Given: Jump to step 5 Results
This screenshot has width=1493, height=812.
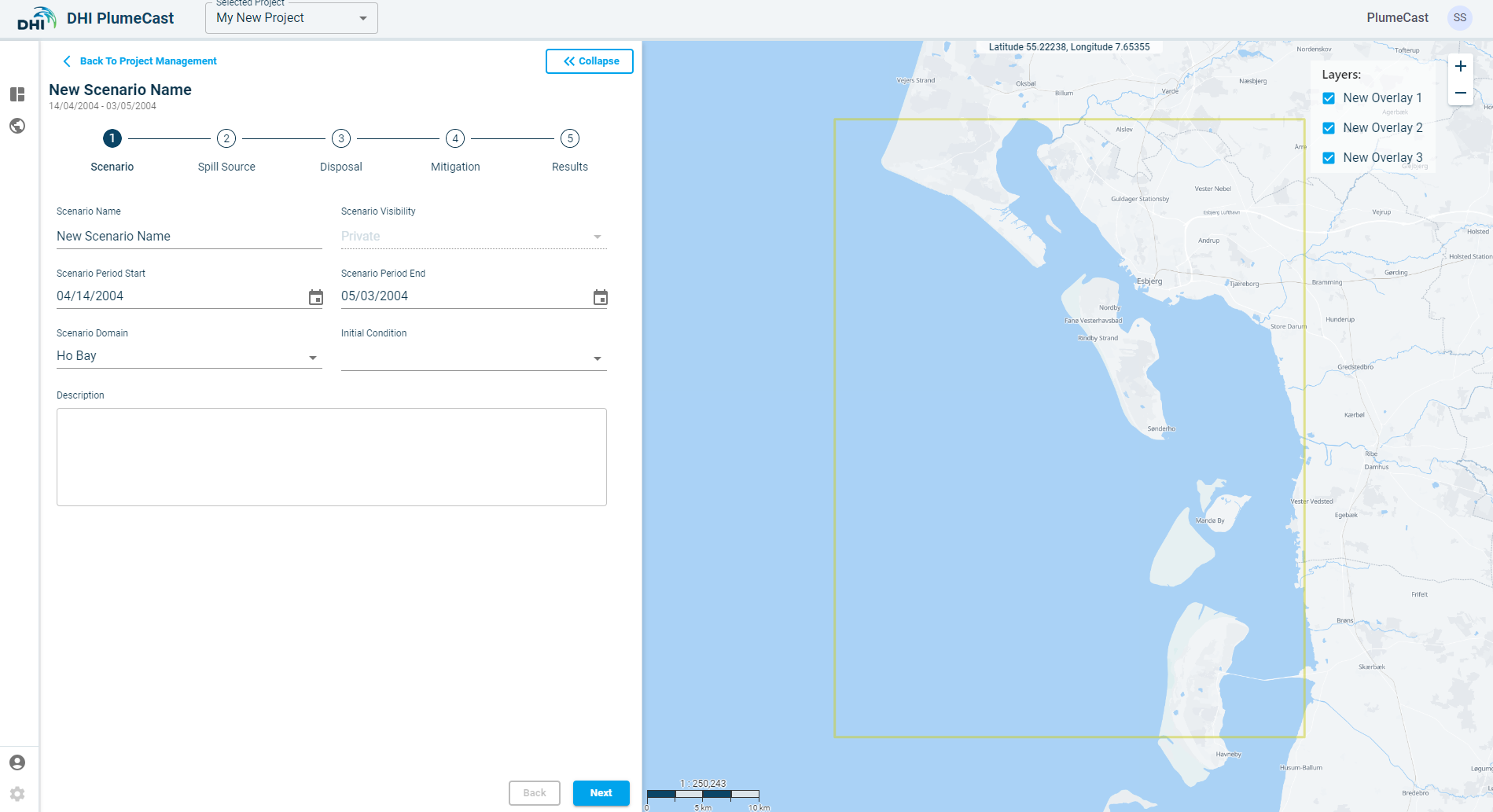Looking at the screenshot, I should coord(570,139).
